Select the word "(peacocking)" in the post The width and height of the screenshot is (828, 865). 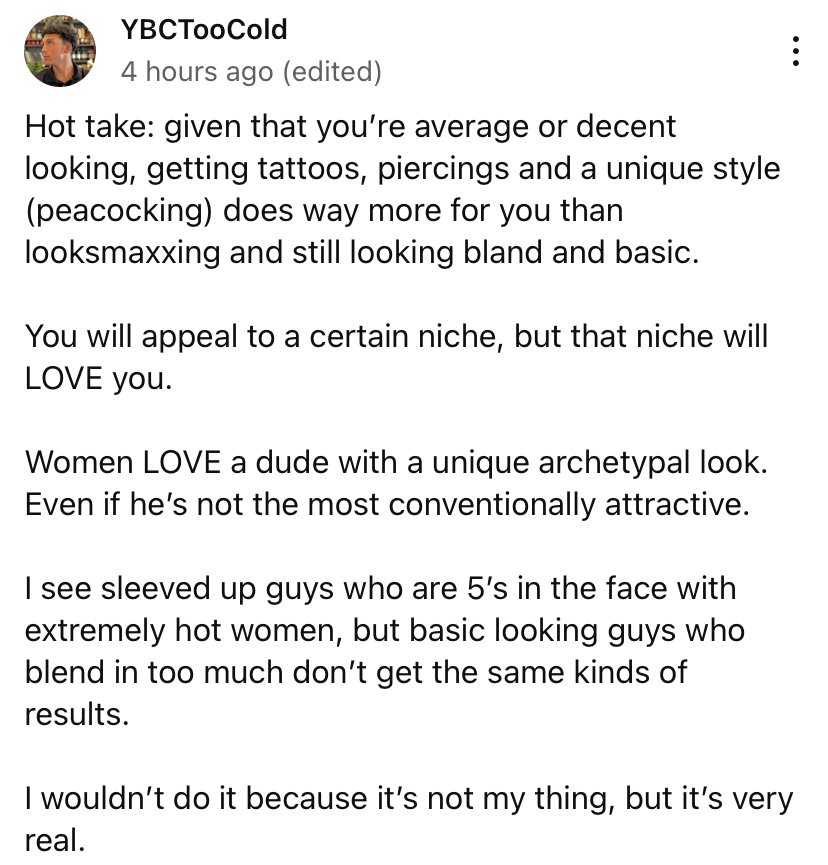pyautogui.click(x=119, y=211)
